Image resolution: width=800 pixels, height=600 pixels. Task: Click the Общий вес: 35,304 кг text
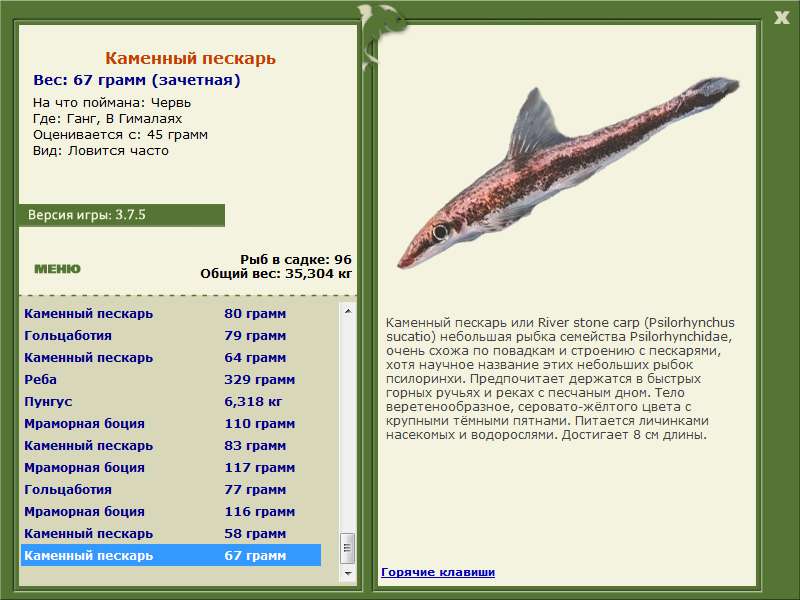coord(276,273)
